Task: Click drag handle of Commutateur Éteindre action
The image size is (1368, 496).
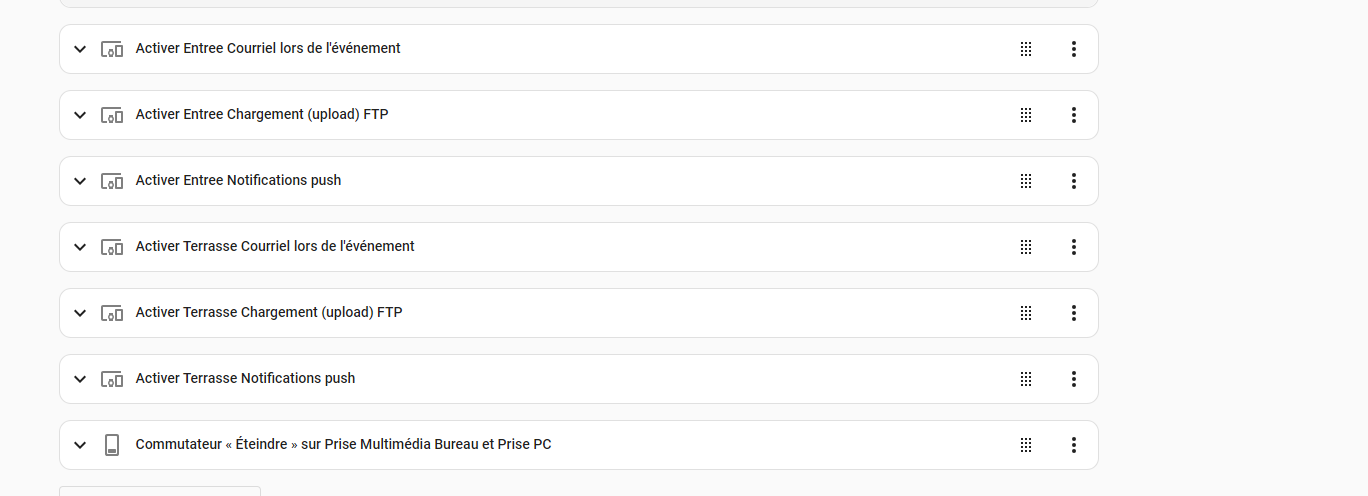Action: pos(1025,445)
